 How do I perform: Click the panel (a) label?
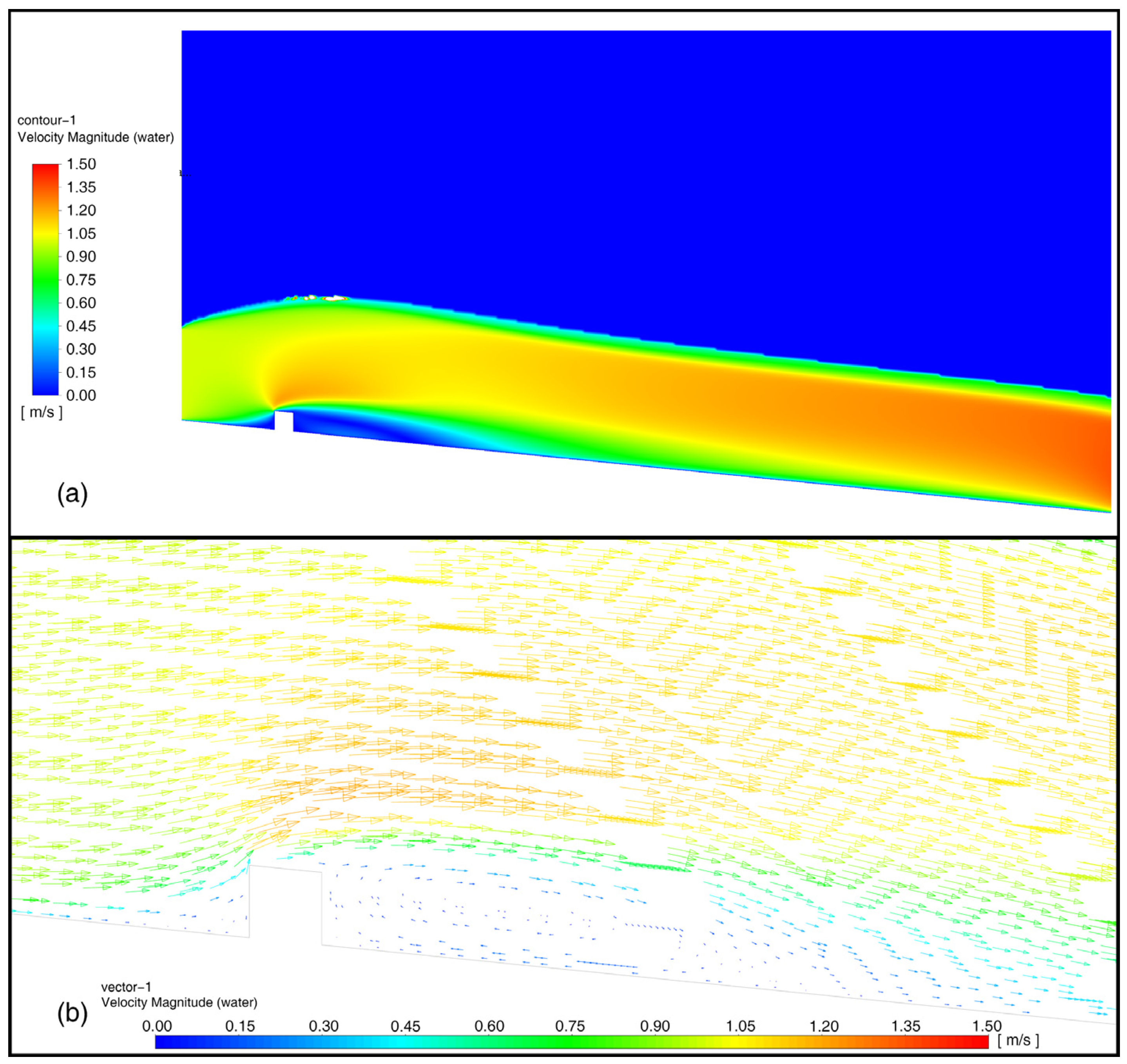[x=72, y=494]
